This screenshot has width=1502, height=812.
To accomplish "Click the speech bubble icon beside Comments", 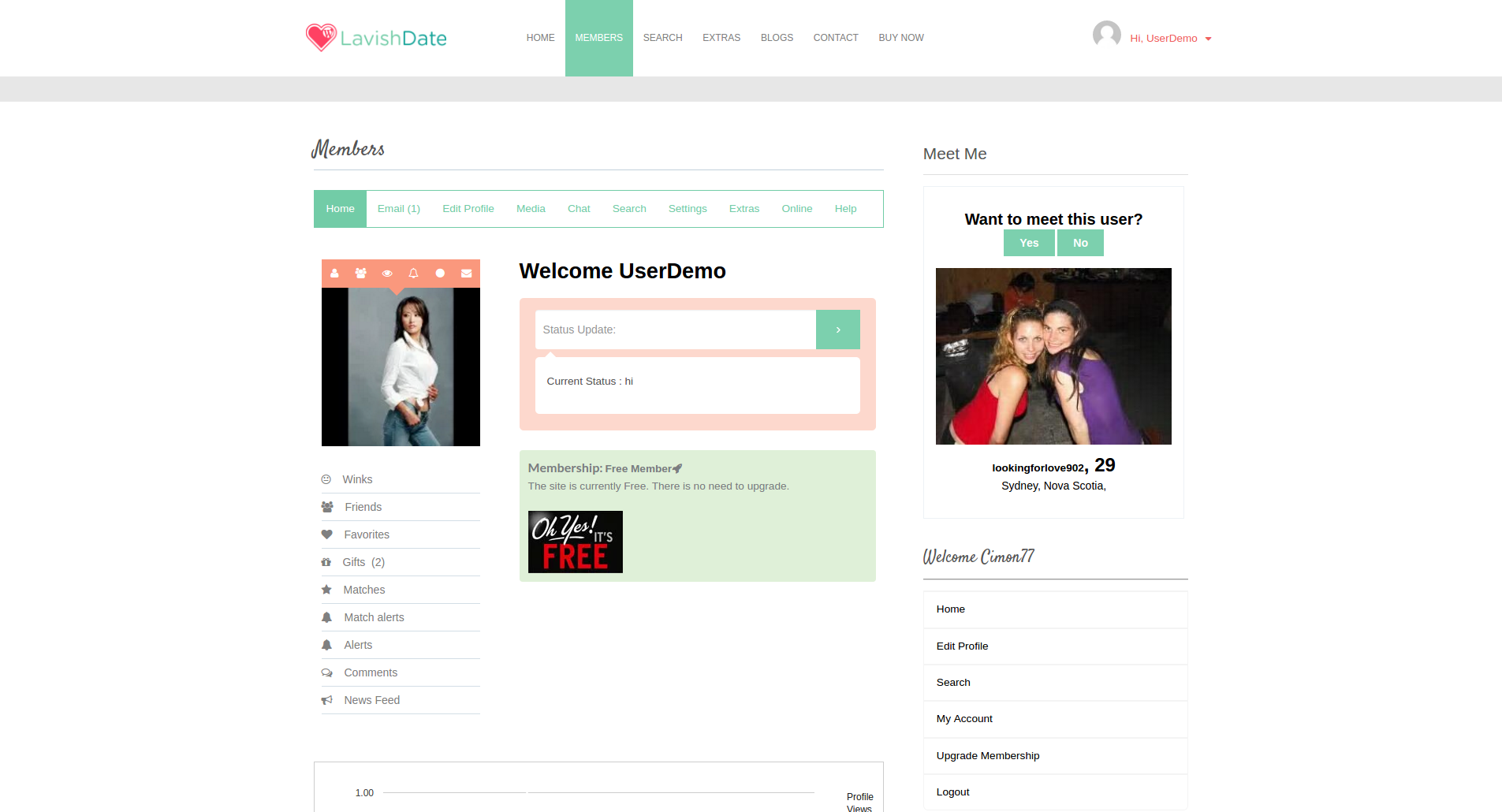I will pos(327,672).
